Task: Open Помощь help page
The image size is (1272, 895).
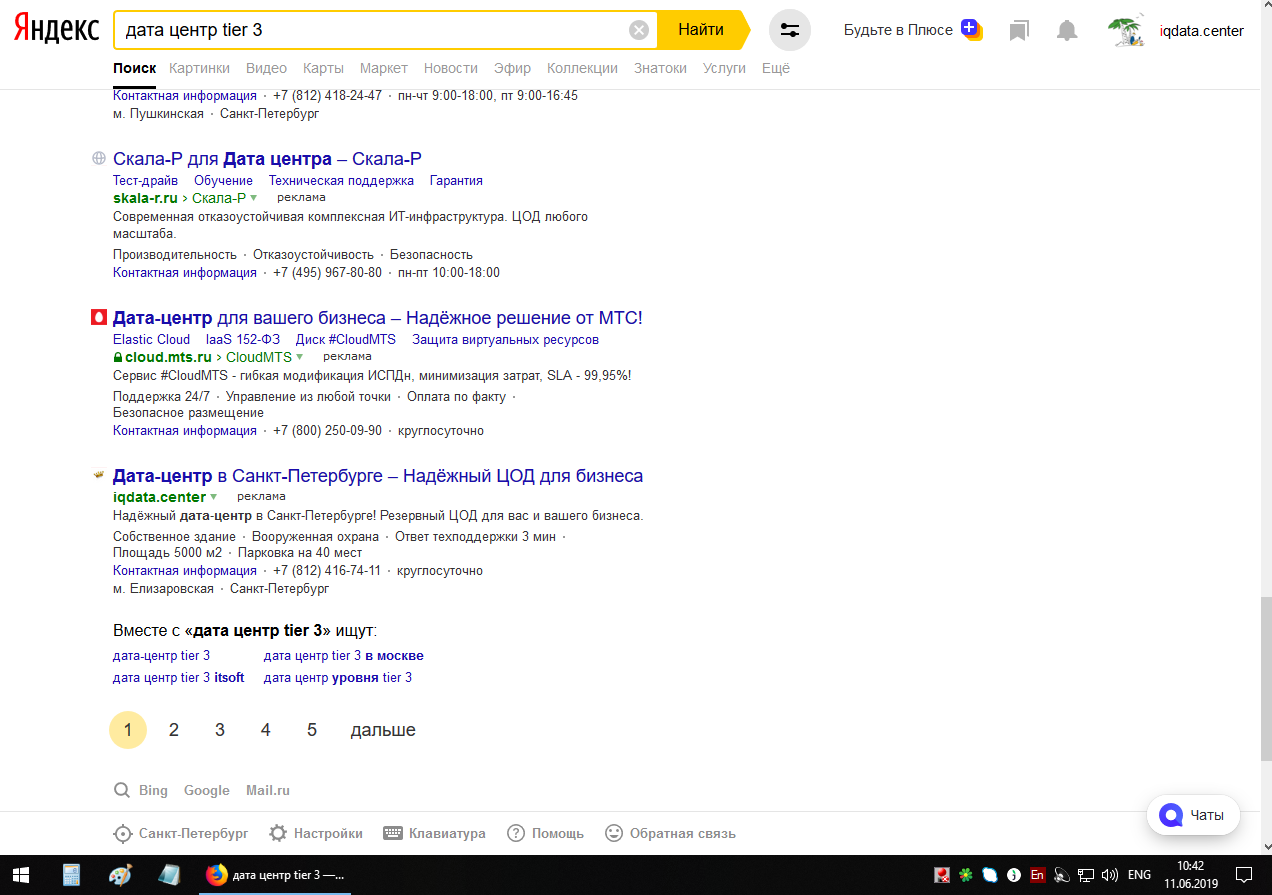Action: [x=545, y=833]
